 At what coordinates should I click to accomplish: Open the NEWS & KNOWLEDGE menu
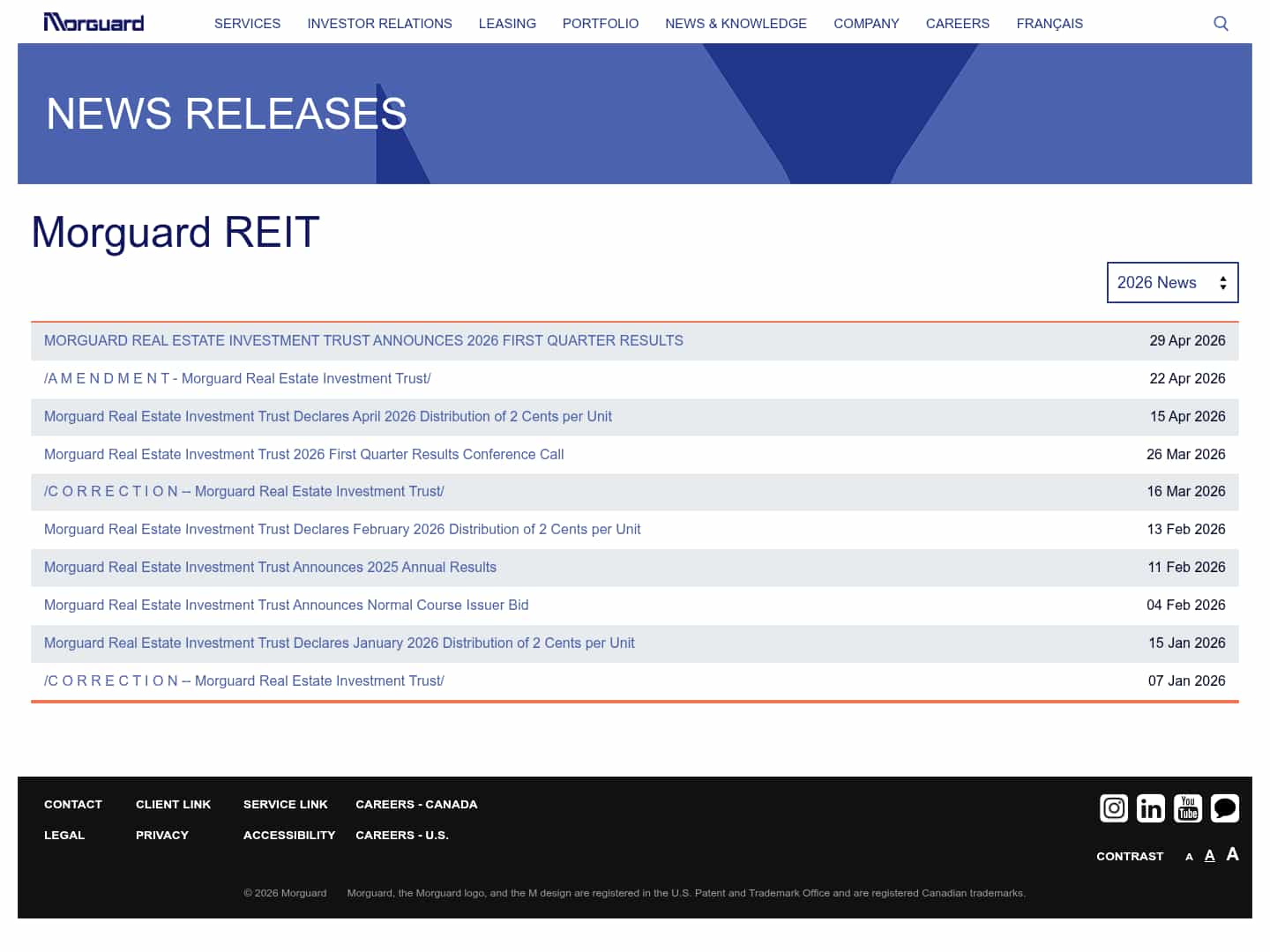pyautogui.click(x=736, y=24)
